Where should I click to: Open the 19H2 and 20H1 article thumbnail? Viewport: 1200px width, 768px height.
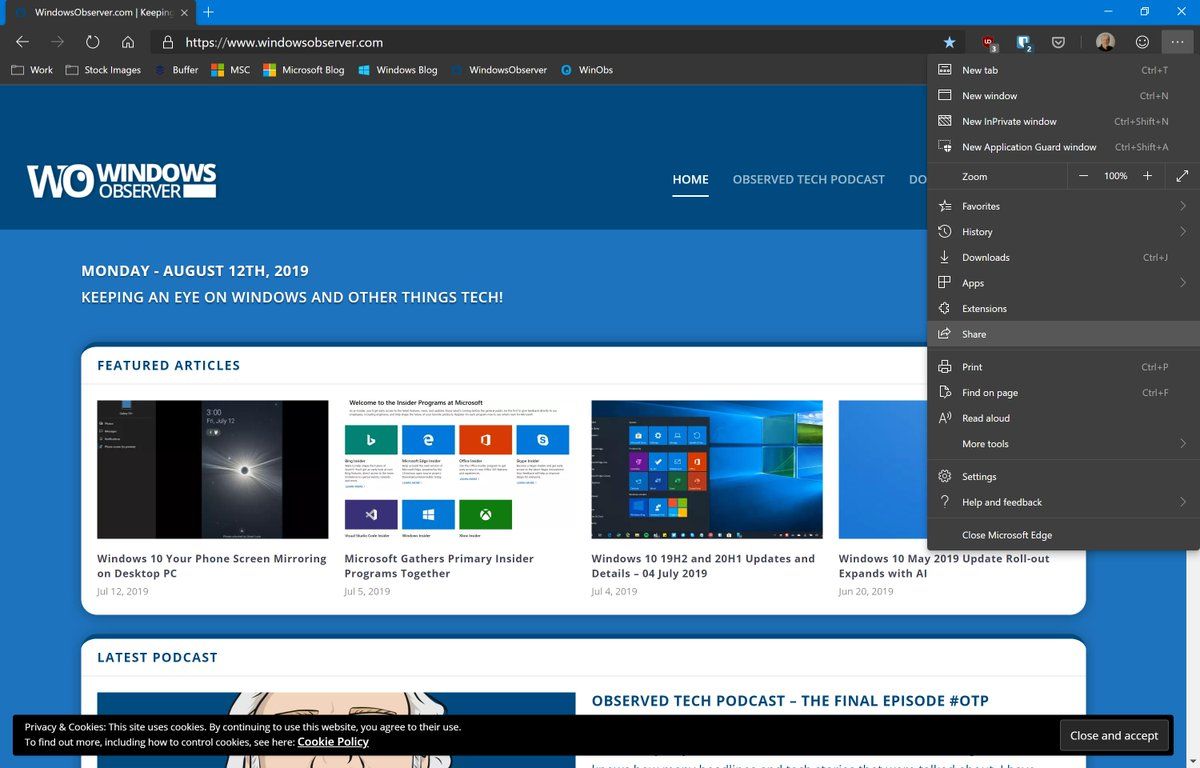(x=707, y=469)
